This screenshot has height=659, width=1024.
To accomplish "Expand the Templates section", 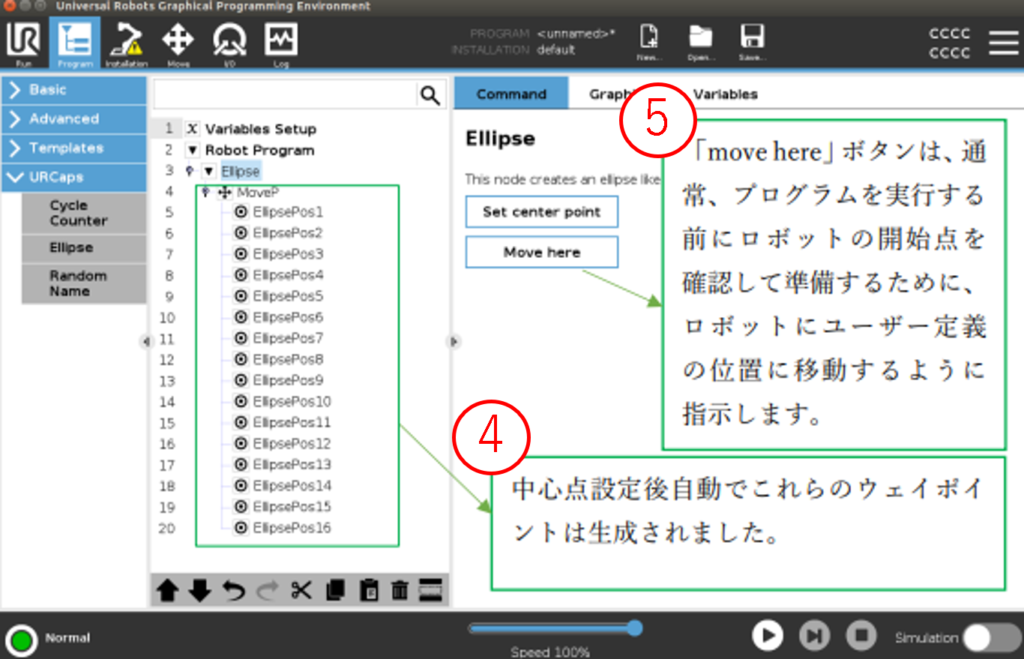I will pyautogui.click(x=74, y=148).
